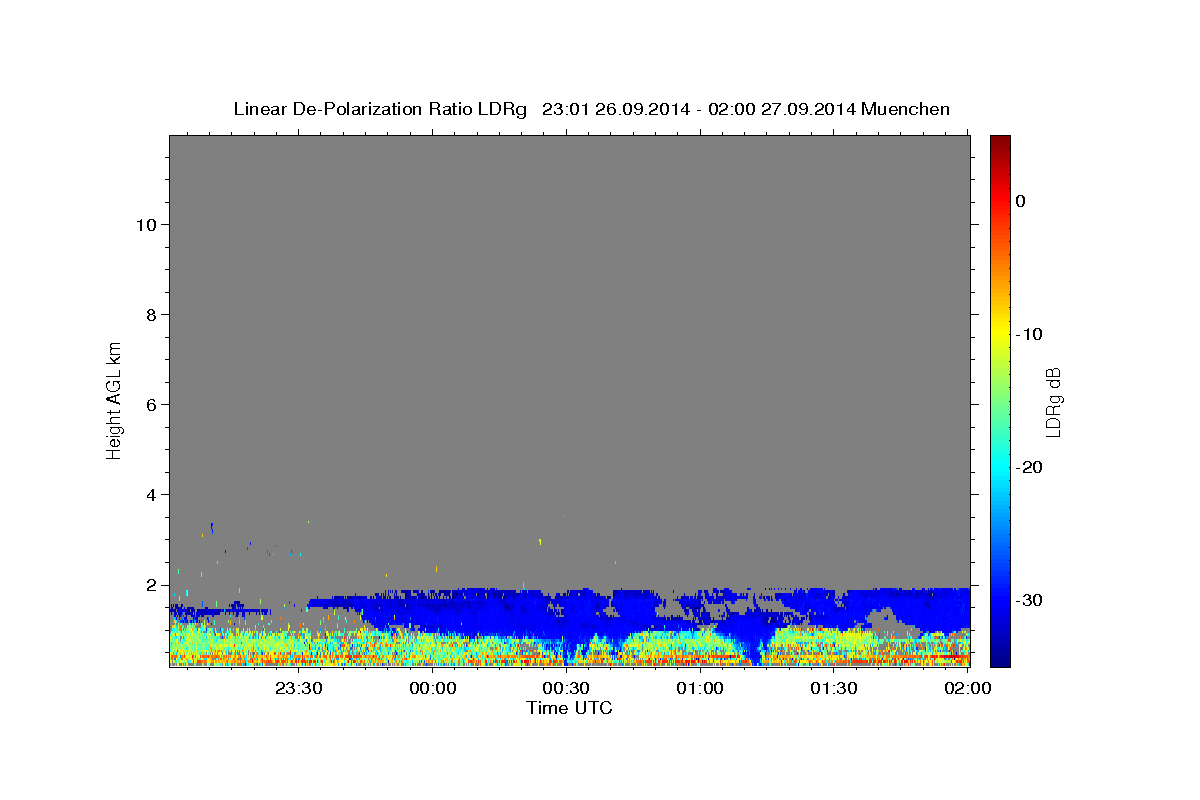Screen dimensions: 1200x800
Task: Click the dark blue bottom of the colorbar
Action: click(1000, 655)
